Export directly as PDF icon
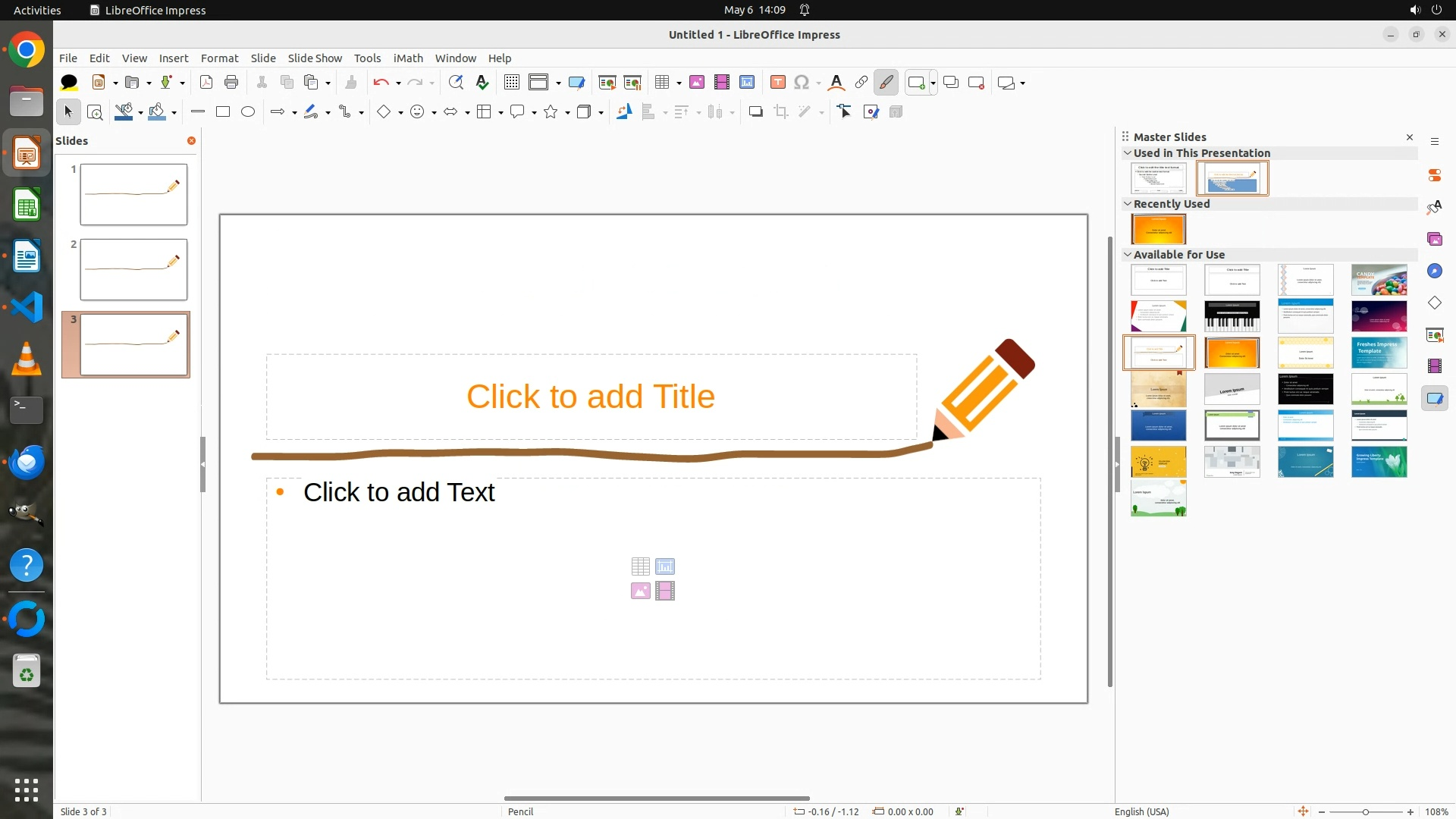The image size is (1456, 819). point(206,83)
